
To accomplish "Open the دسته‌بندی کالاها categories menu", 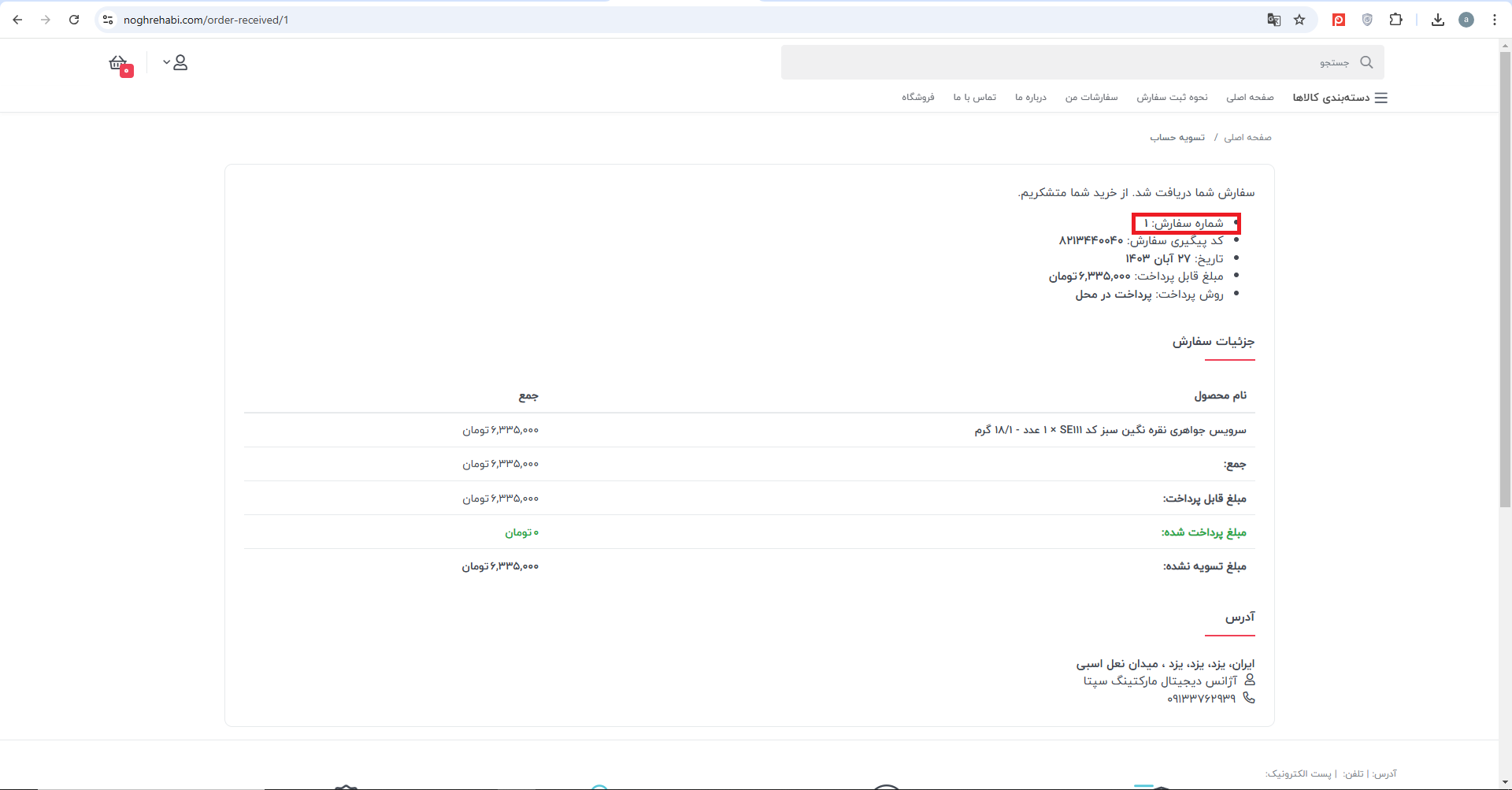I will click(1331, 98).
